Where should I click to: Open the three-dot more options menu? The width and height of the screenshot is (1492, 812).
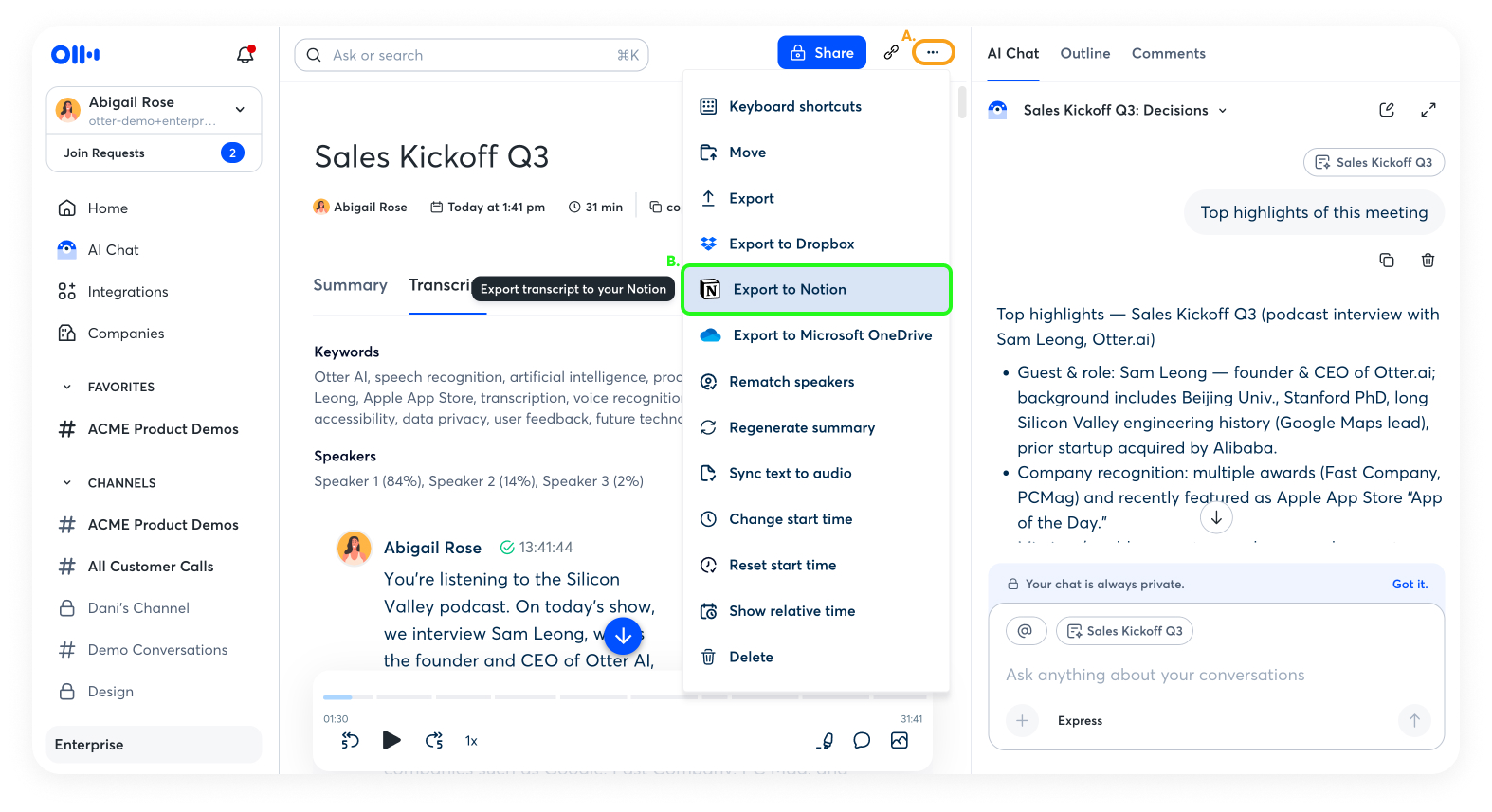pyautogui.click(x=933, y=52)
